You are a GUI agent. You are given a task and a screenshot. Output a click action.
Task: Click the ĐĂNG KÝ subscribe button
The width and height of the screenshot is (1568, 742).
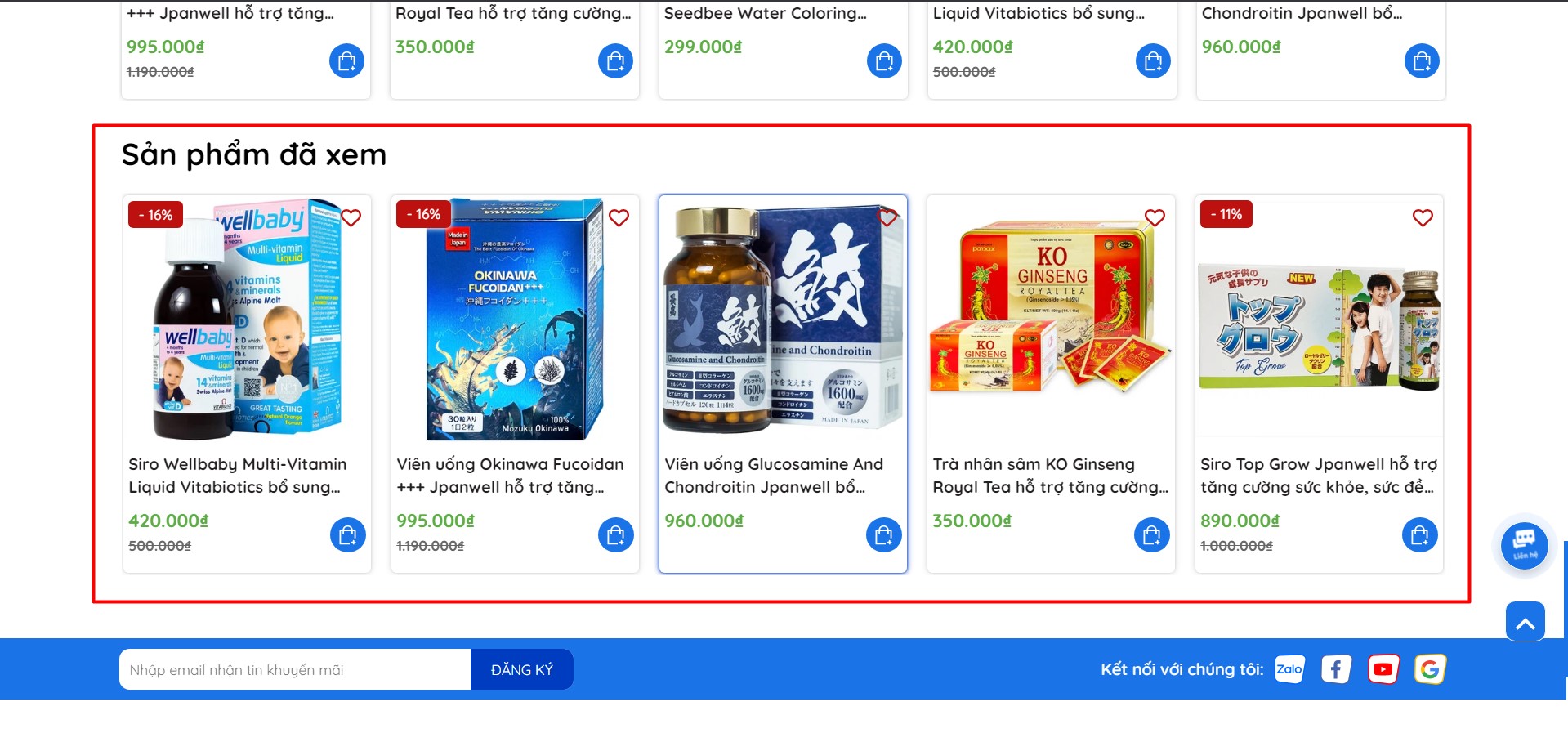pos(522,670)
